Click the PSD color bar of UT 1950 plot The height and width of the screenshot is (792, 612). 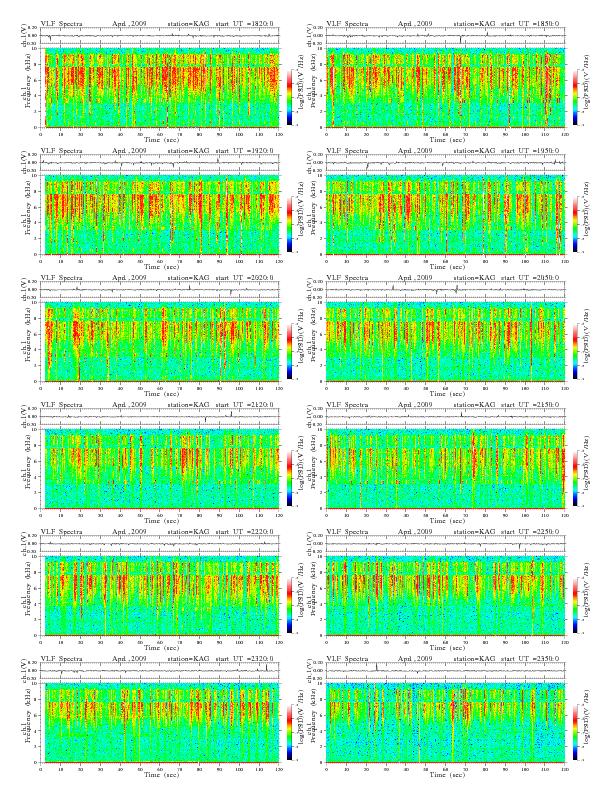[x=576, y=224]
